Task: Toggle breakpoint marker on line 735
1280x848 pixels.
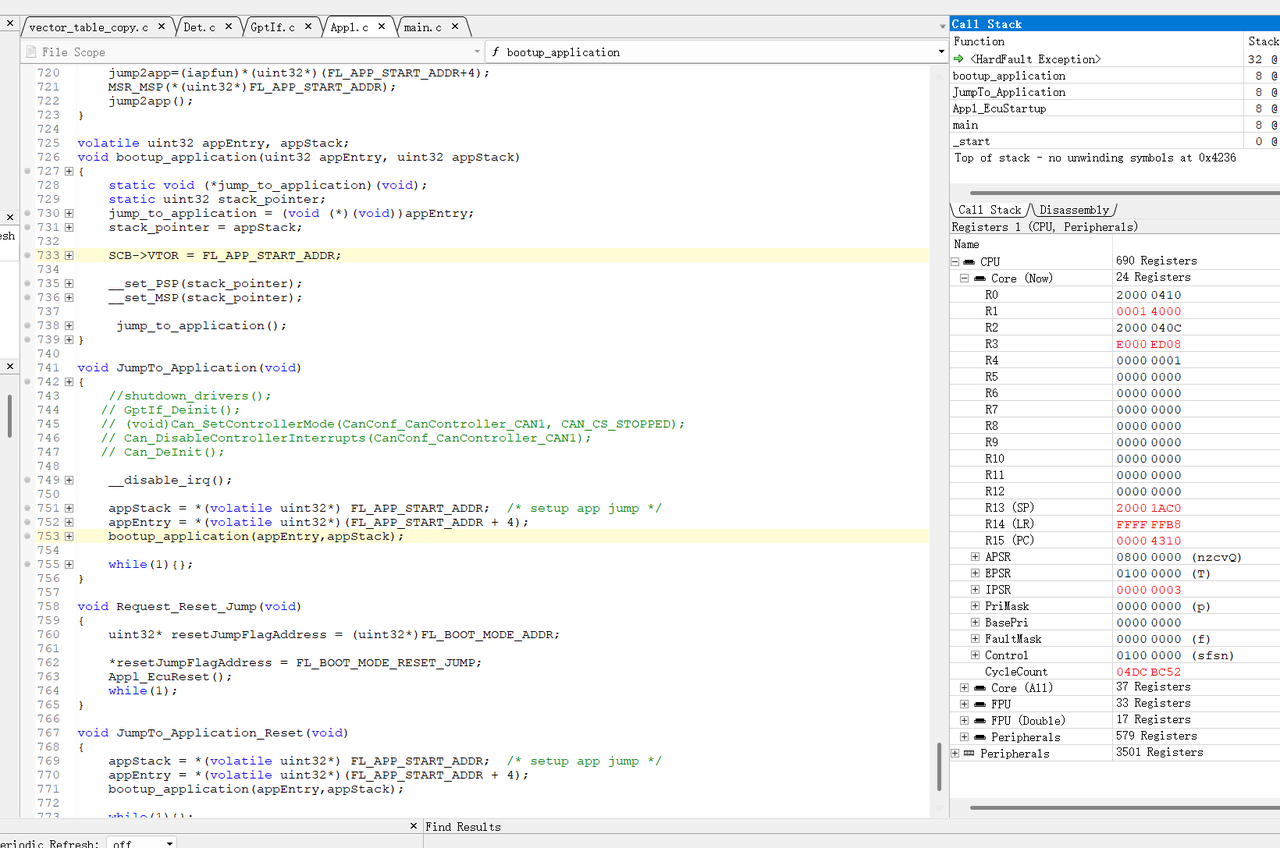Action: pos(27,283)
